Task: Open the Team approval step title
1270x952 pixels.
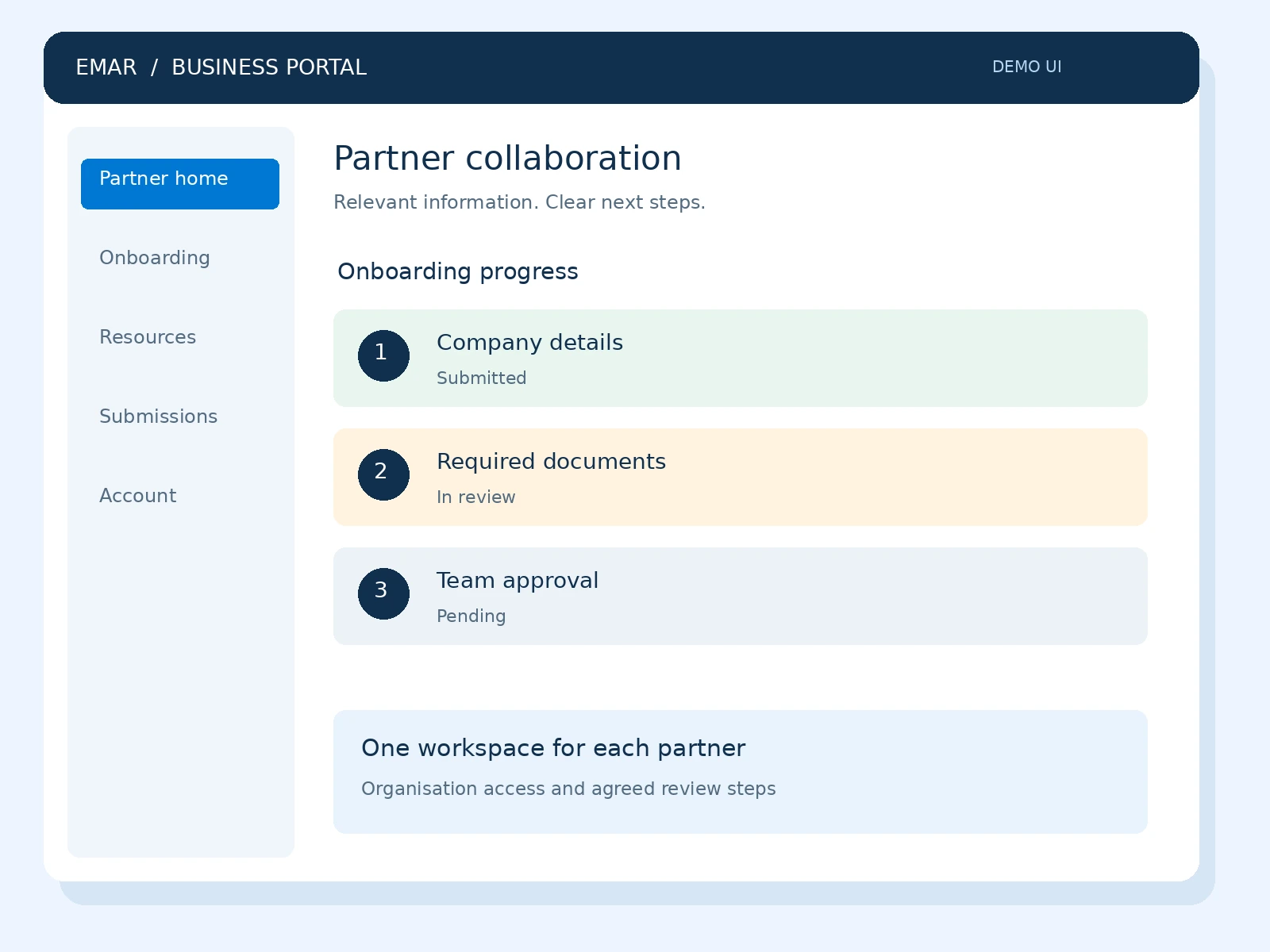Action: click(518, 581)
